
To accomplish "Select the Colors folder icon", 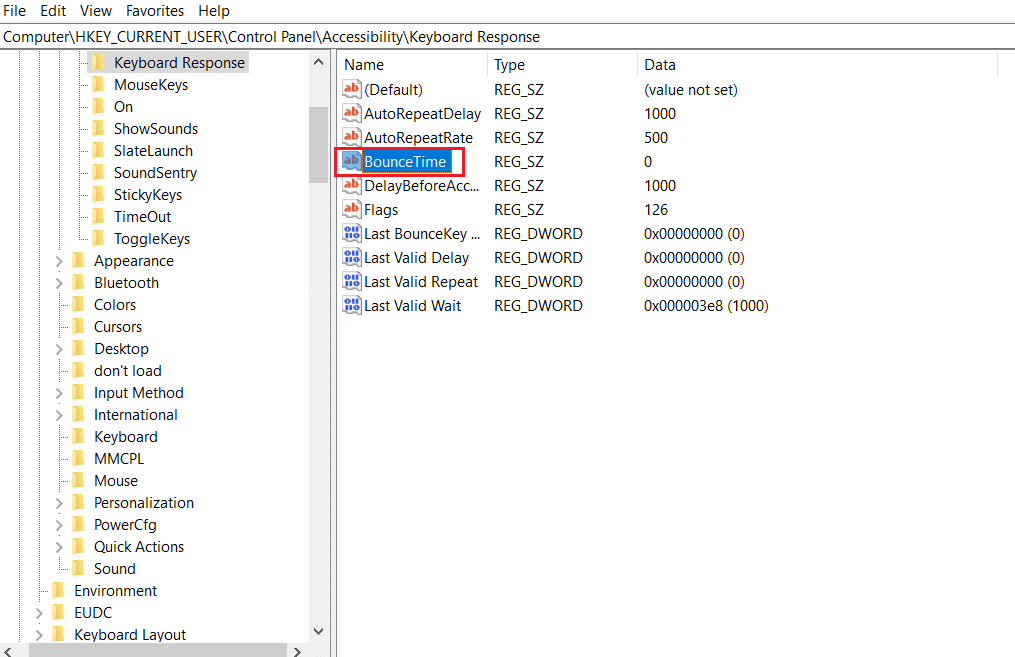I will 78,304.
